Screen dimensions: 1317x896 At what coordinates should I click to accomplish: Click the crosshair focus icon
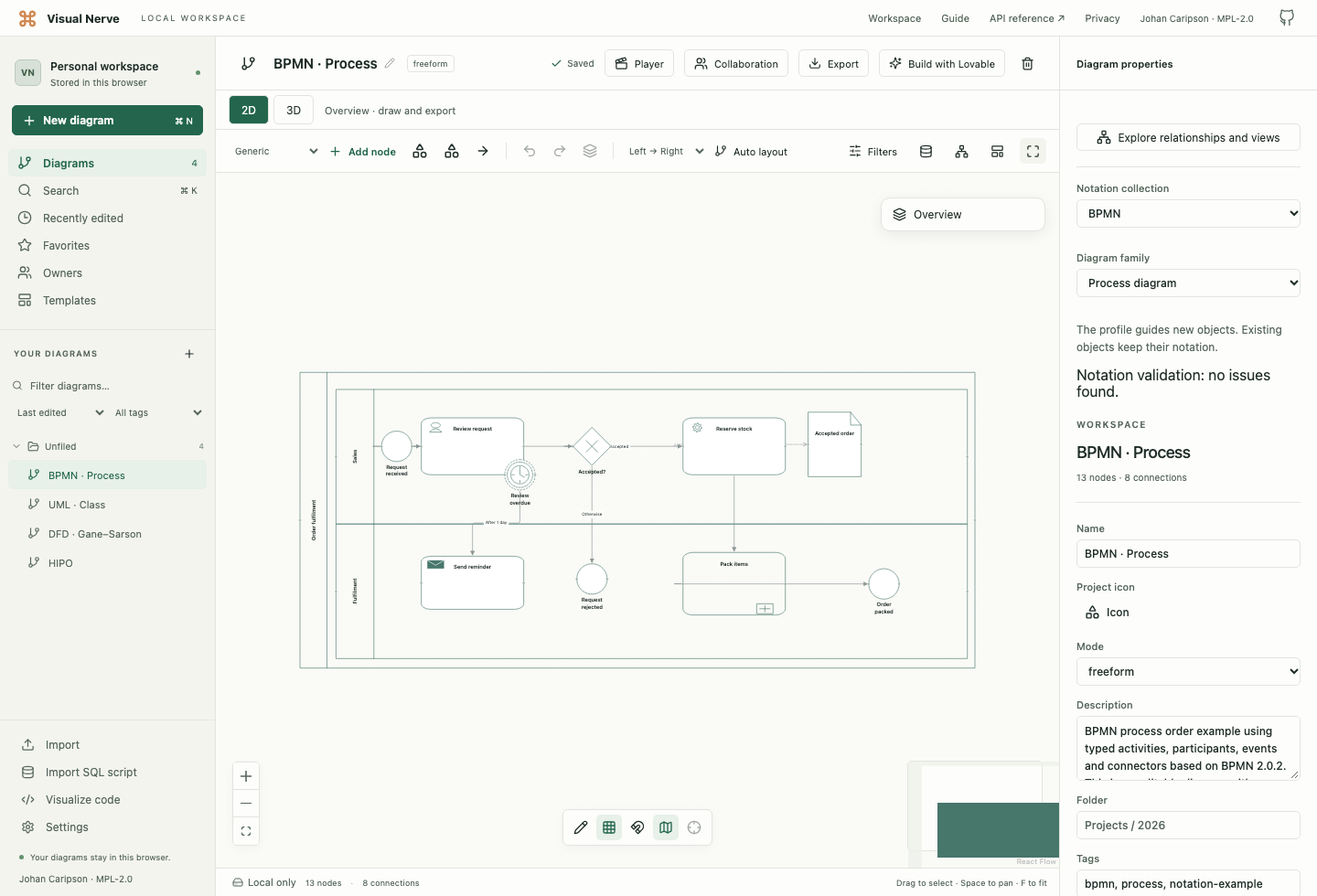point(694,827)
